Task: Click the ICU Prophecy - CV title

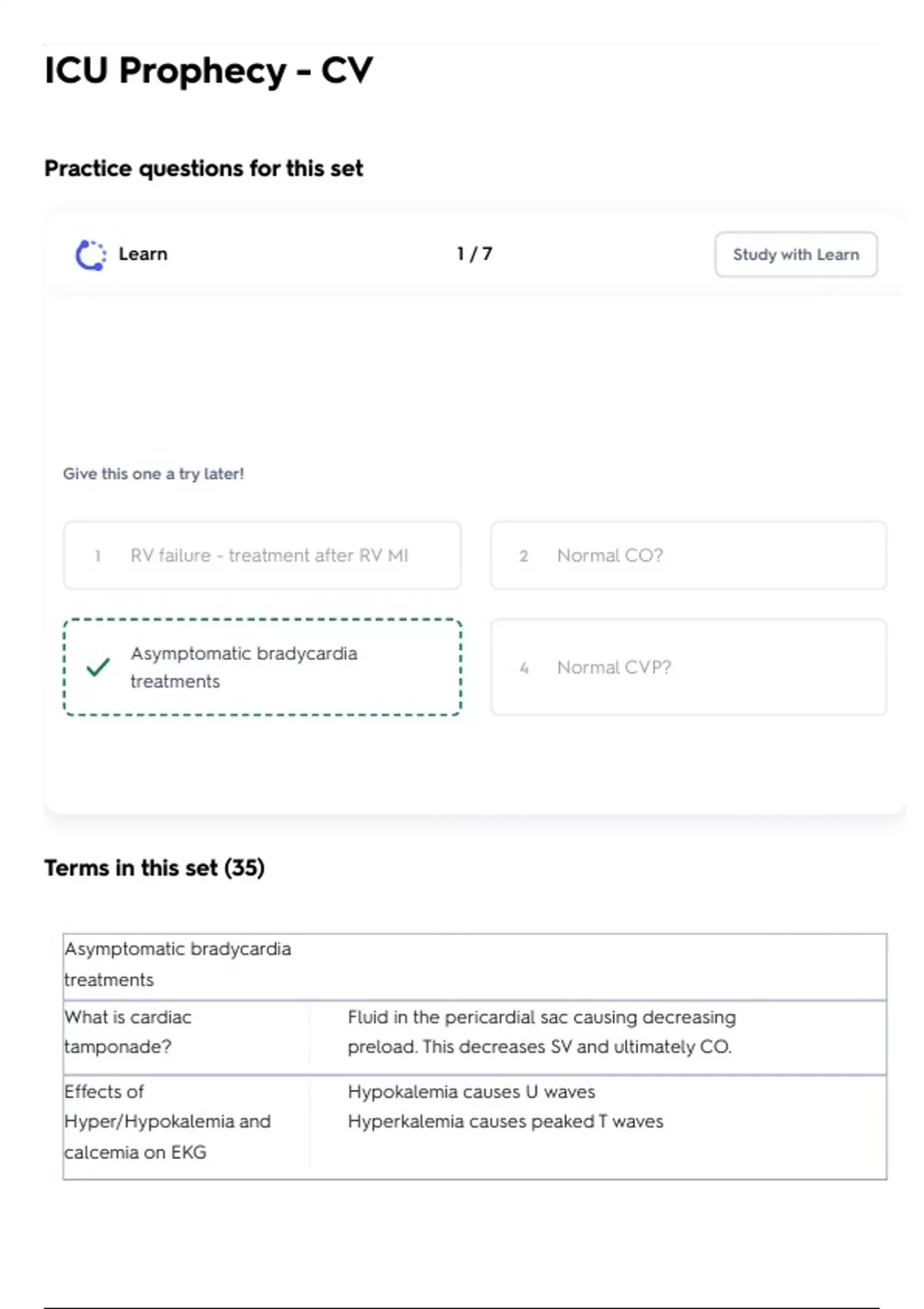Action: pyautogui.click(x=208, y=71)
